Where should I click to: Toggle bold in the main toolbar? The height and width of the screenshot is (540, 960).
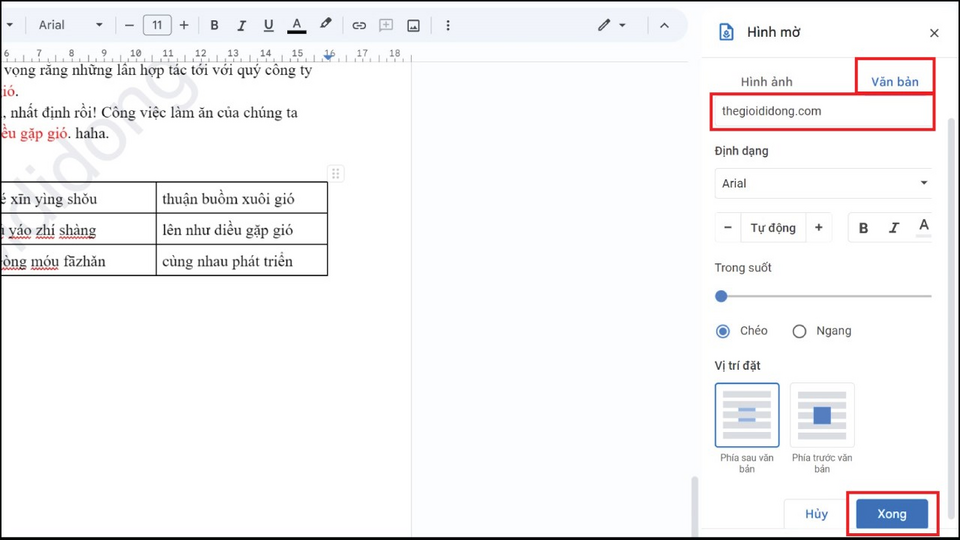pyautogui.click(x=214, y=25)
